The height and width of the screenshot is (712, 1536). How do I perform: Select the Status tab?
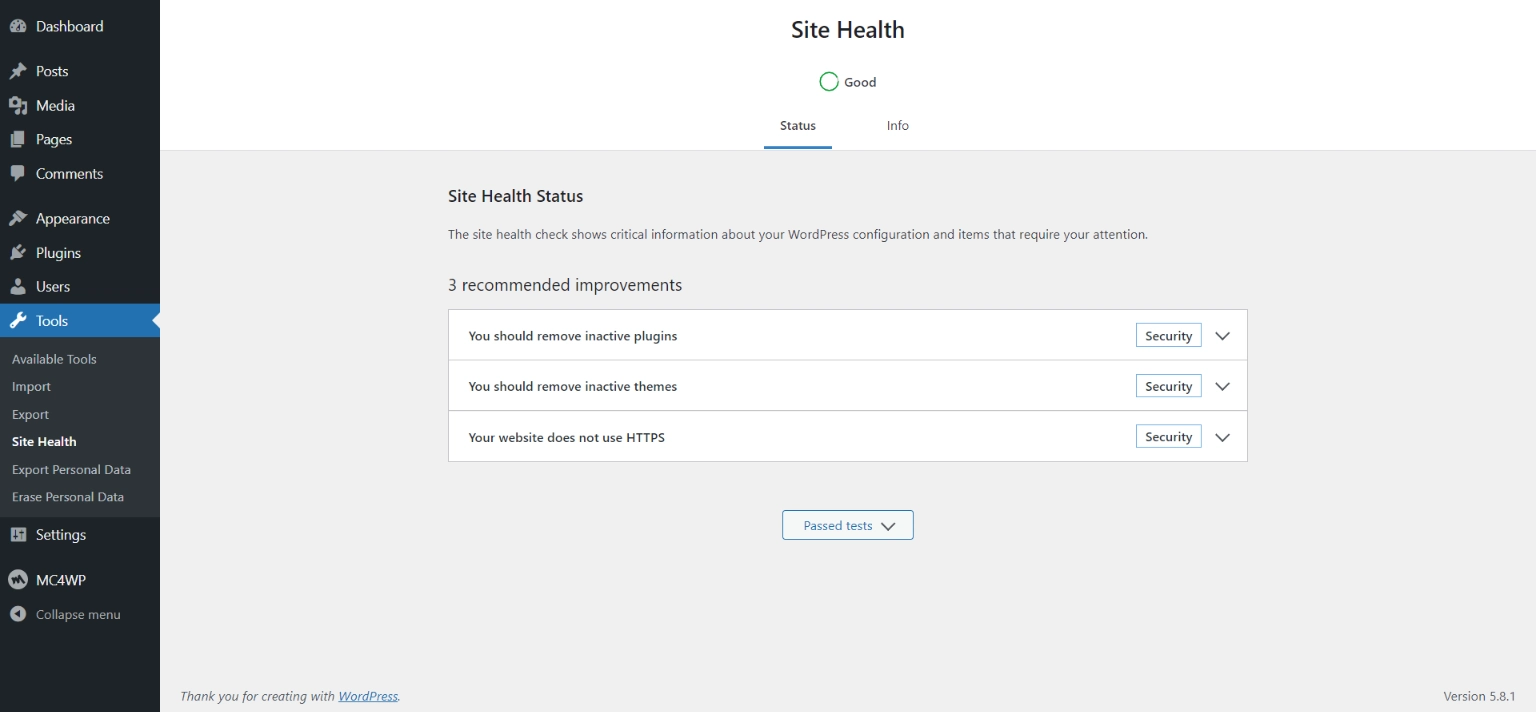(x=798, y=126)
